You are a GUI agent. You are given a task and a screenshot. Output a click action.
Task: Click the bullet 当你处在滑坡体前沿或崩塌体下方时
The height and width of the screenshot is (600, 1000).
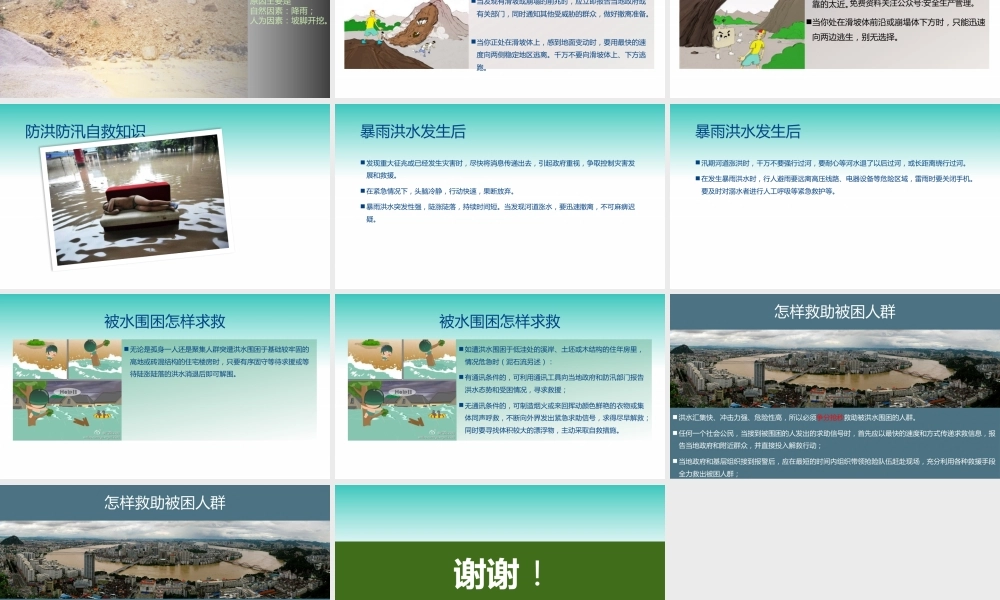tap(897, 29)
